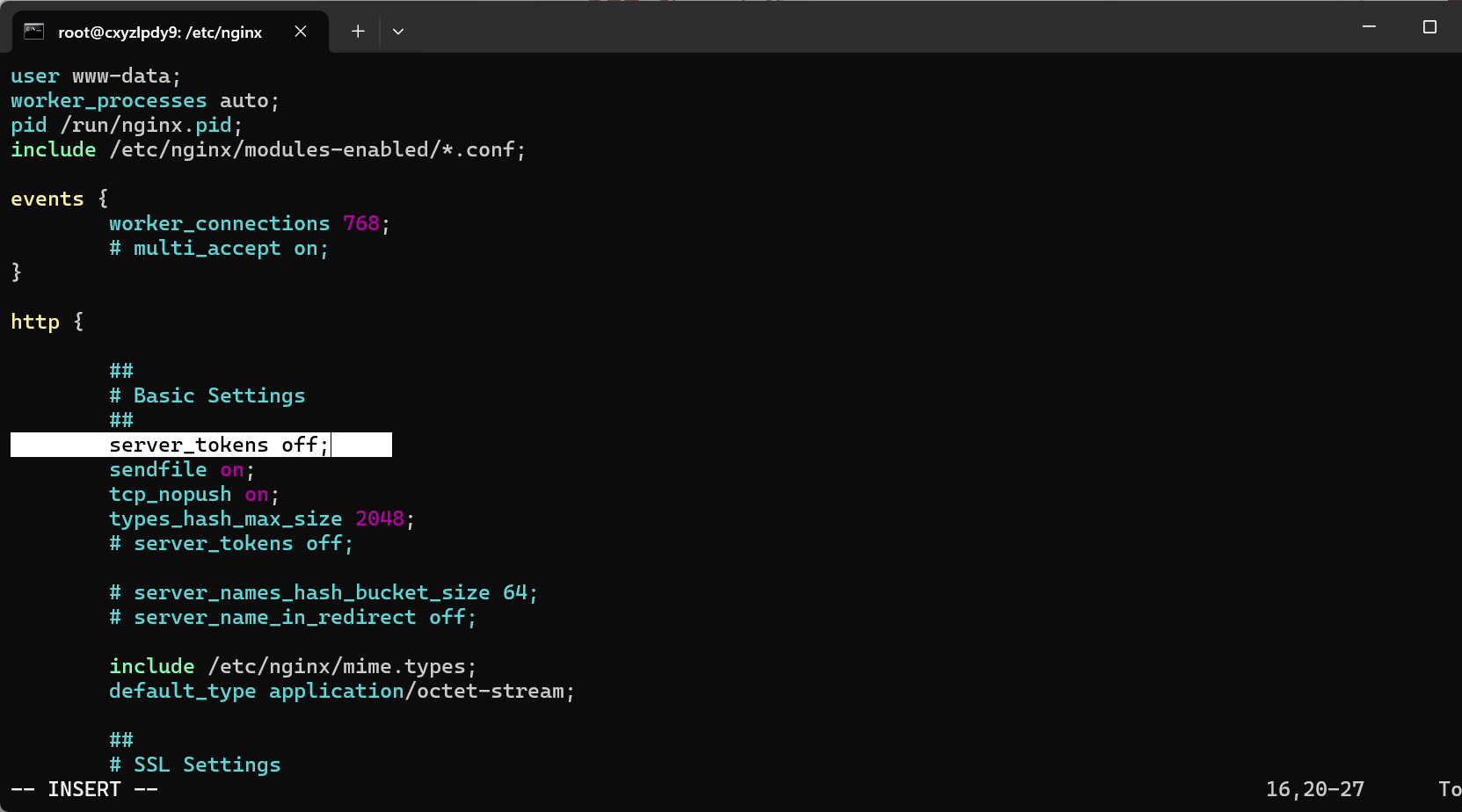Click the '# Basic Settings' comment
This screenshot has width=1462, height=812.
(x=207, y=396)
